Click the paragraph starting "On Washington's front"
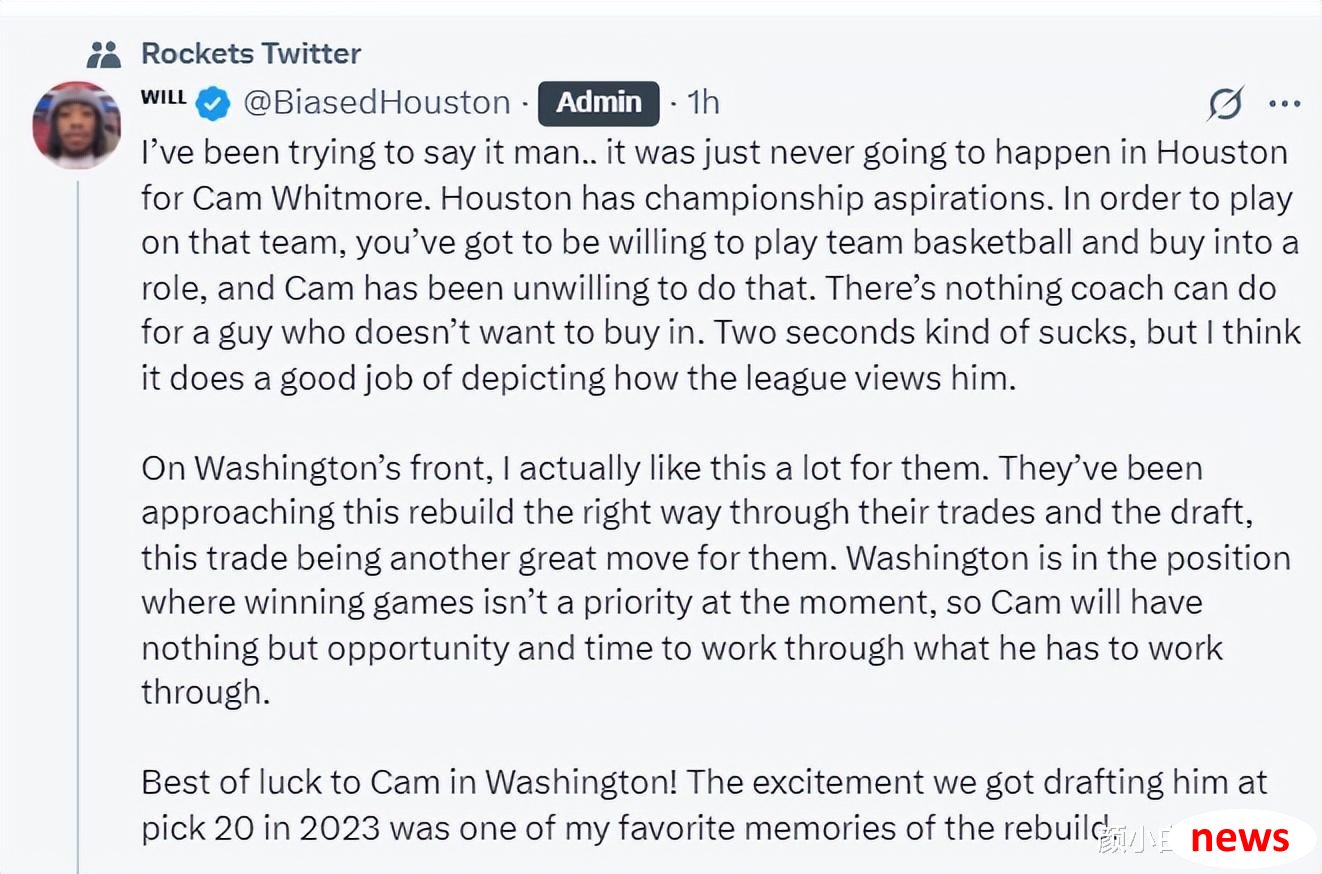1322x874 pixels. tap(716, 580)
